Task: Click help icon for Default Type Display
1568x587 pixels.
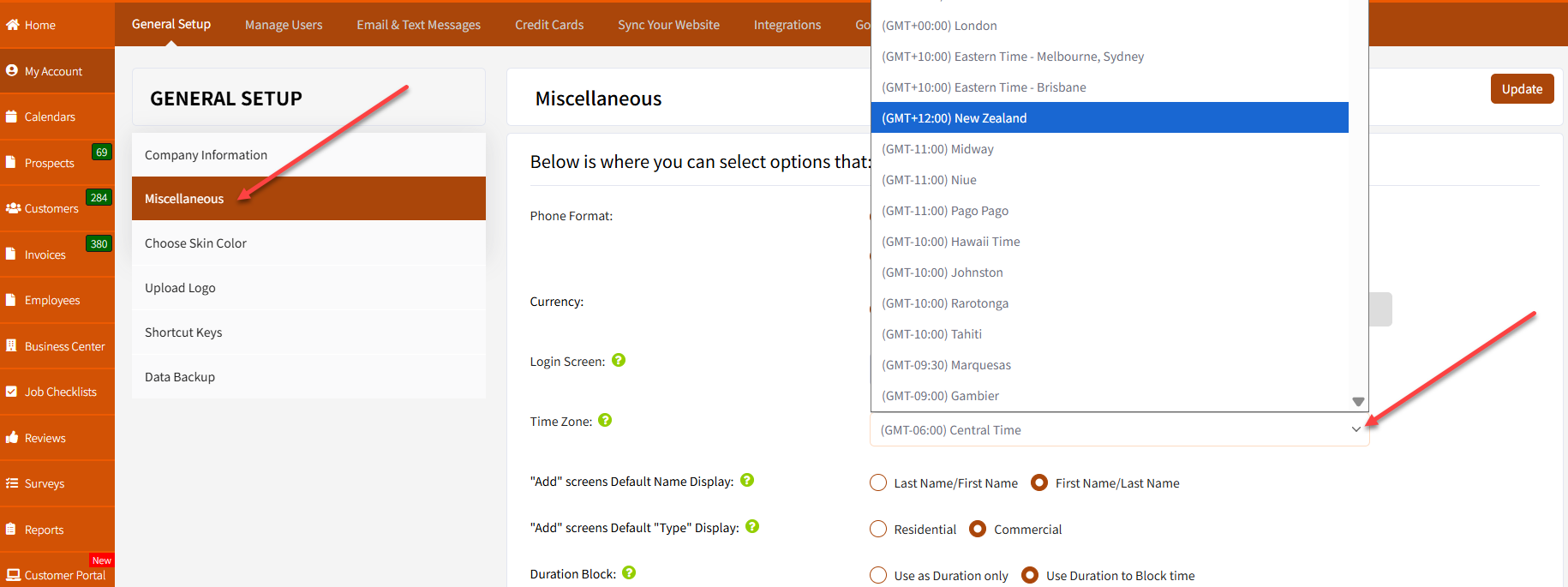Action: pos(752,526)
